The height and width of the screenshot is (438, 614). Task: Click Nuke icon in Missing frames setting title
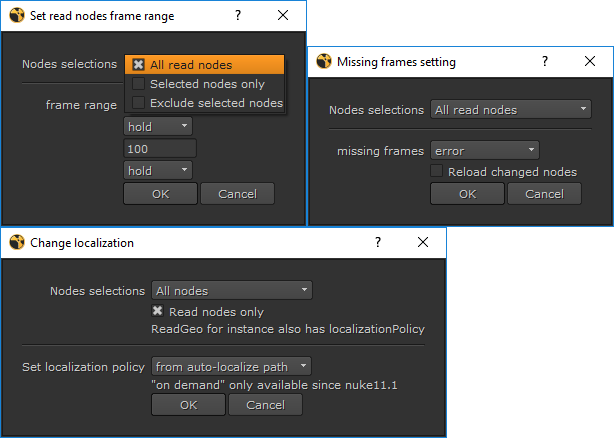(323, 62)
